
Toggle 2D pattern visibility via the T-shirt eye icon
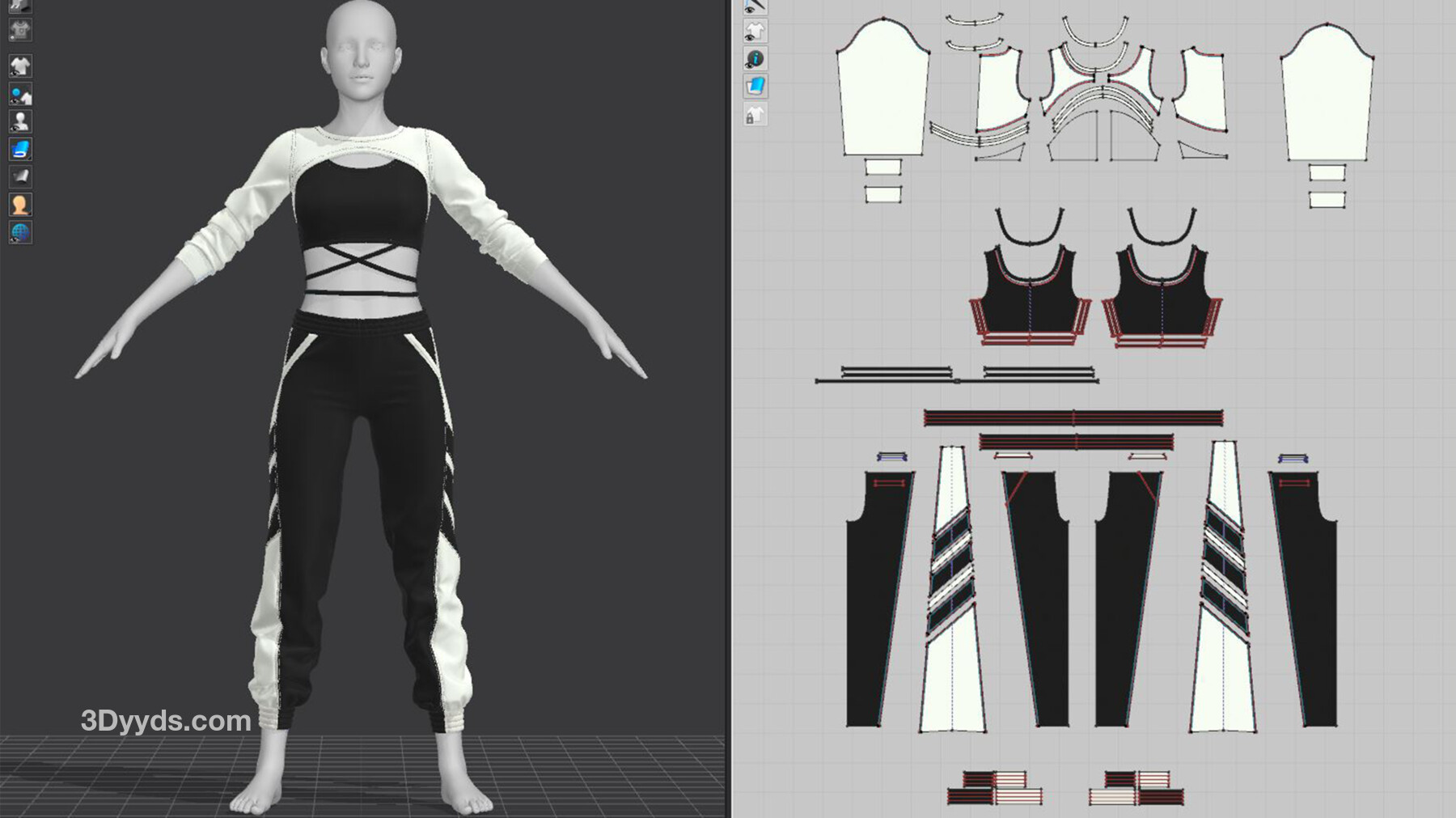(755, 32)
